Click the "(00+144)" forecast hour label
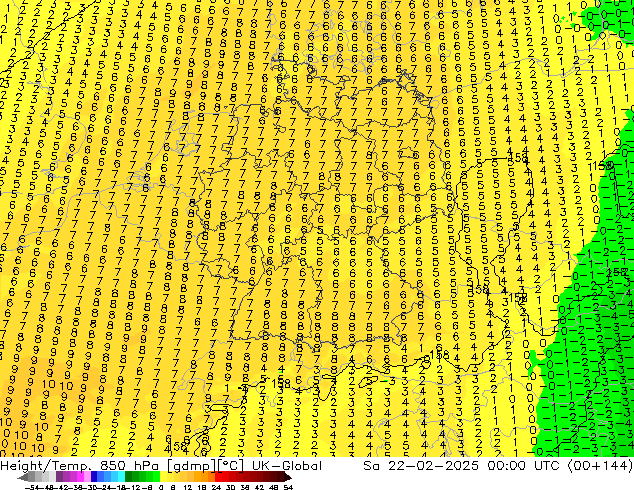This screenshot has width=634, height=490. (600, 466)
